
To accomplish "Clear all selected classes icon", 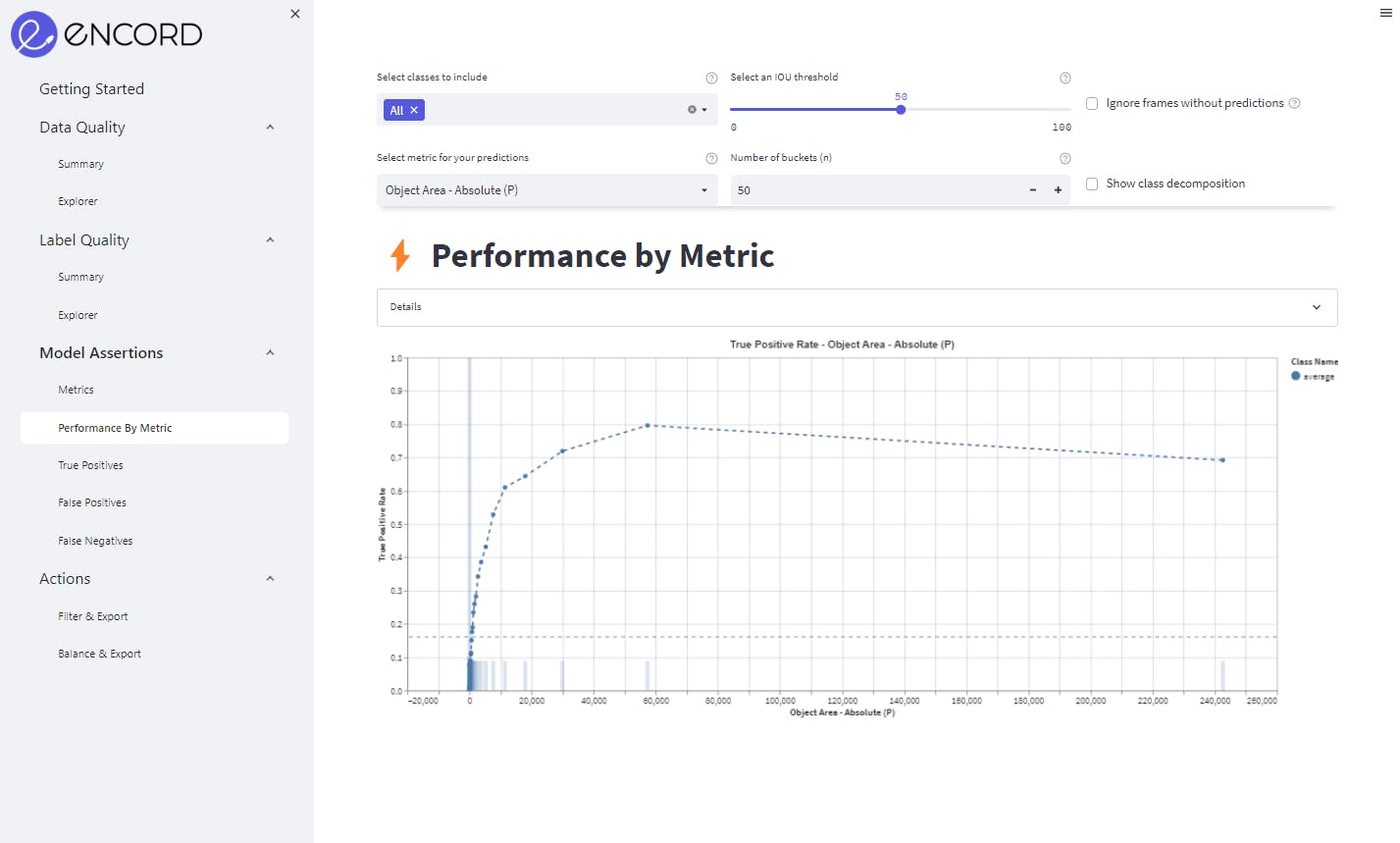I will [692, 110].
